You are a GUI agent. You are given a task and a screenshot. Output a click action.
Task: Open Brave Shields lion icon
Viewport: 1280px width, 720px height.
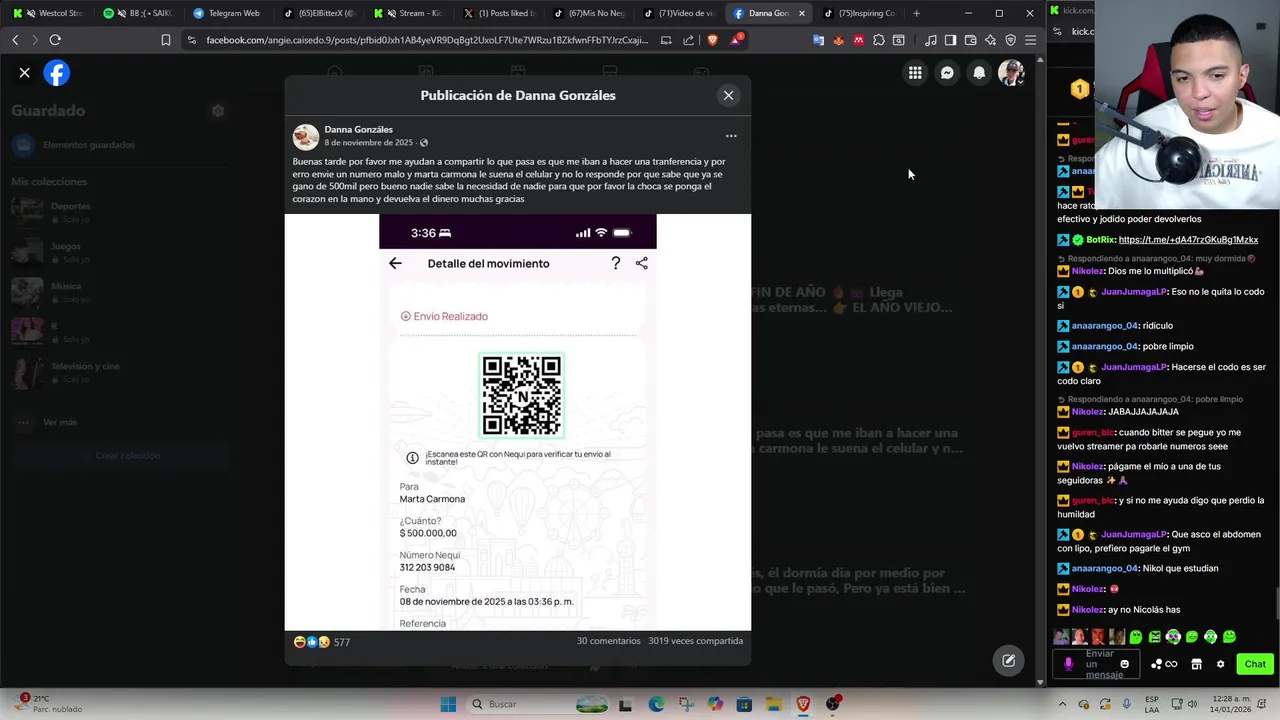pos(712,40)
